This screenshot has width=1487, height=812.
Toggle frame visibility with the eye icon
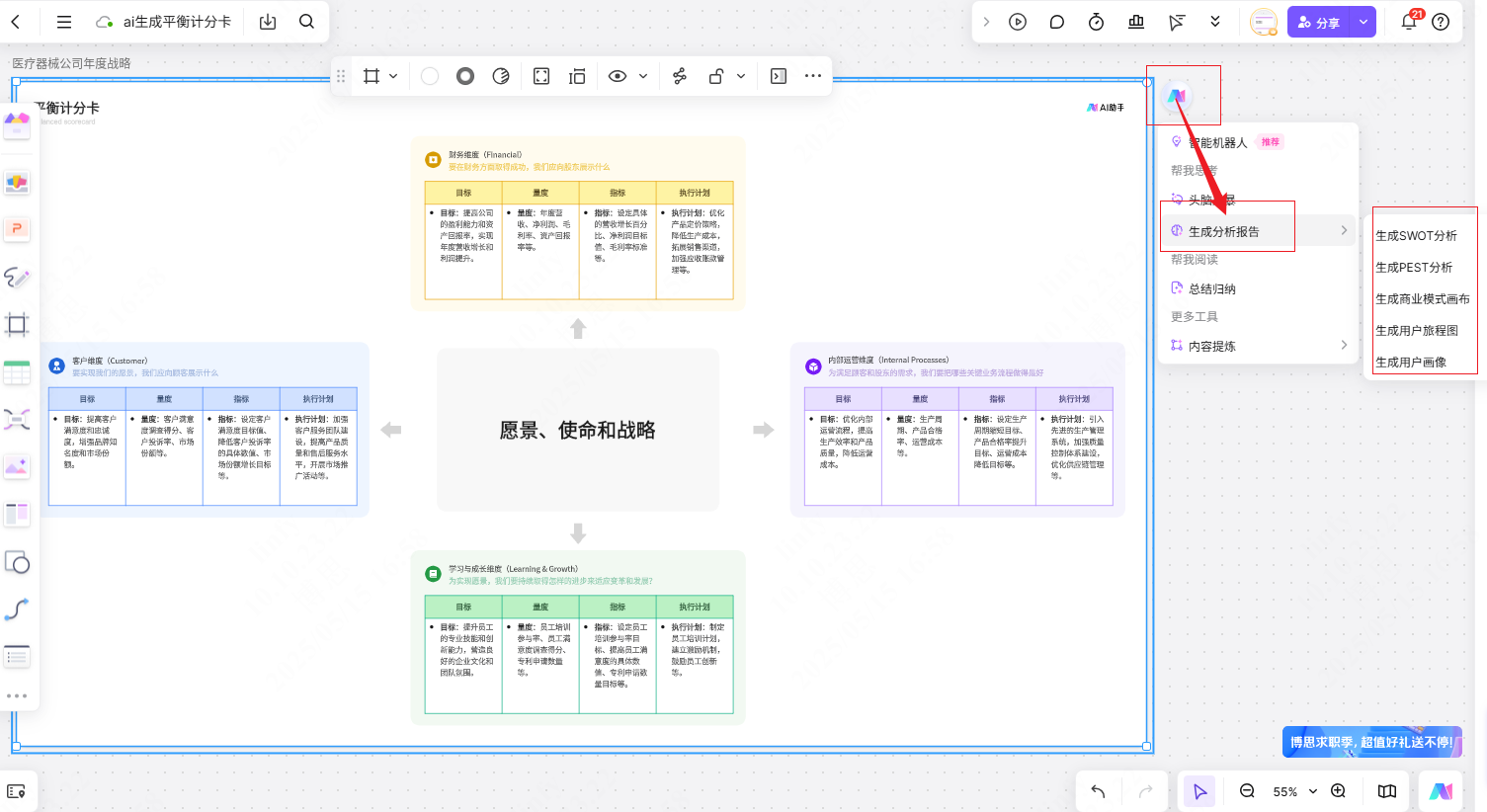click(618, 76)
